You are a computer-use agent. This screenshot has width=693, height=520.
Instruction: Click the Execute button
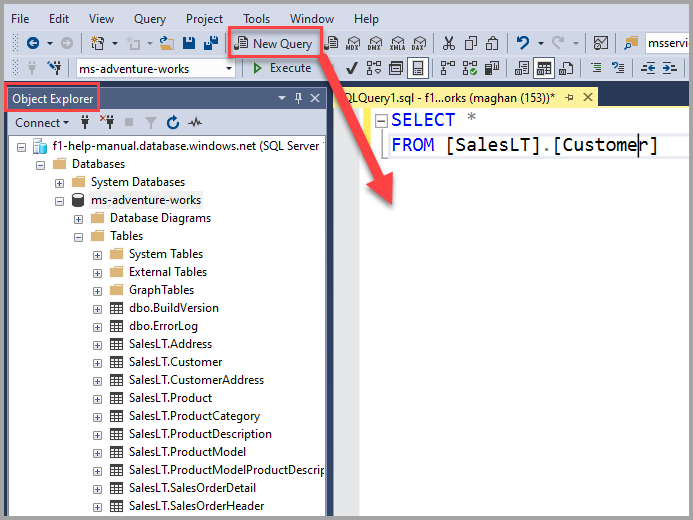pos(282,68)
